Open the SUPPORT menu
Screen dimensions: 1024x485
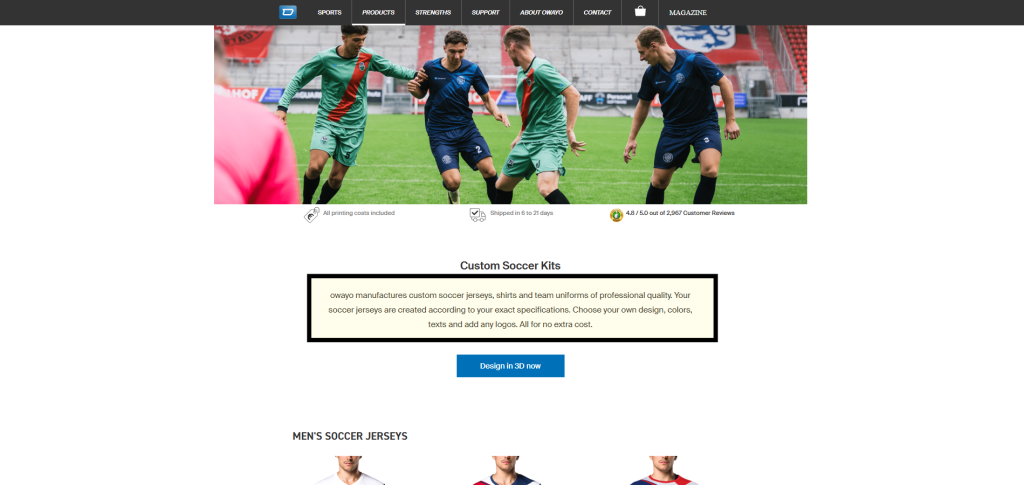[x=485, y=12]
